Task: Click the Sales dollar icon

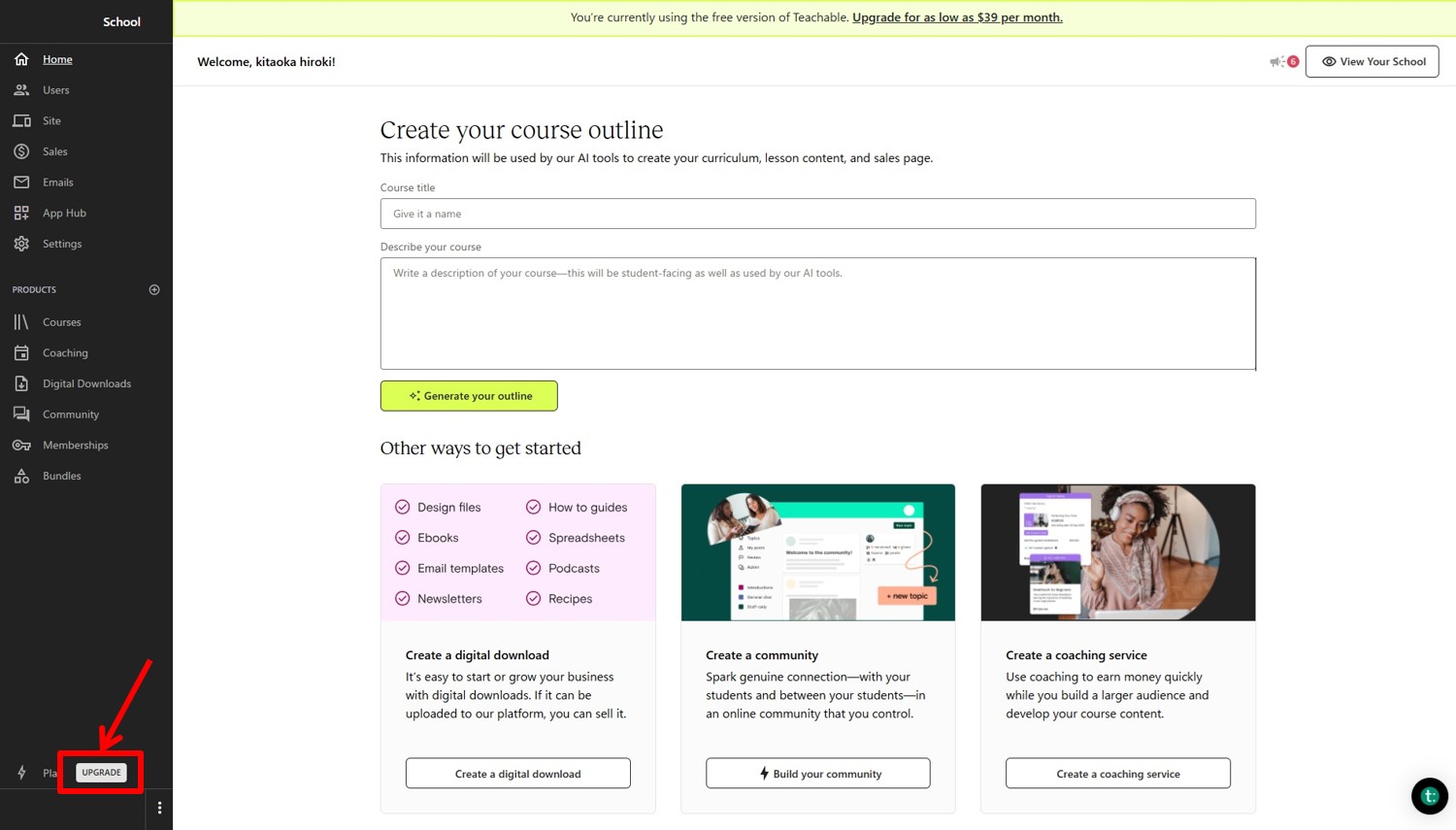Action: tap(21, 151)
